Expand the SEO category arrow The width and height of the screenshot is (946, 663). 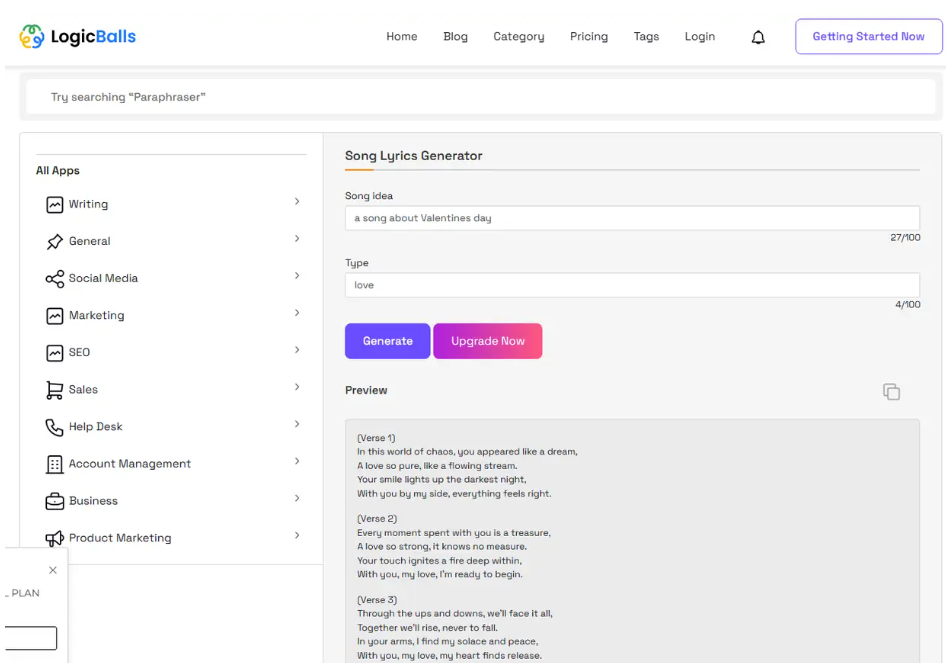pos(297,350)
